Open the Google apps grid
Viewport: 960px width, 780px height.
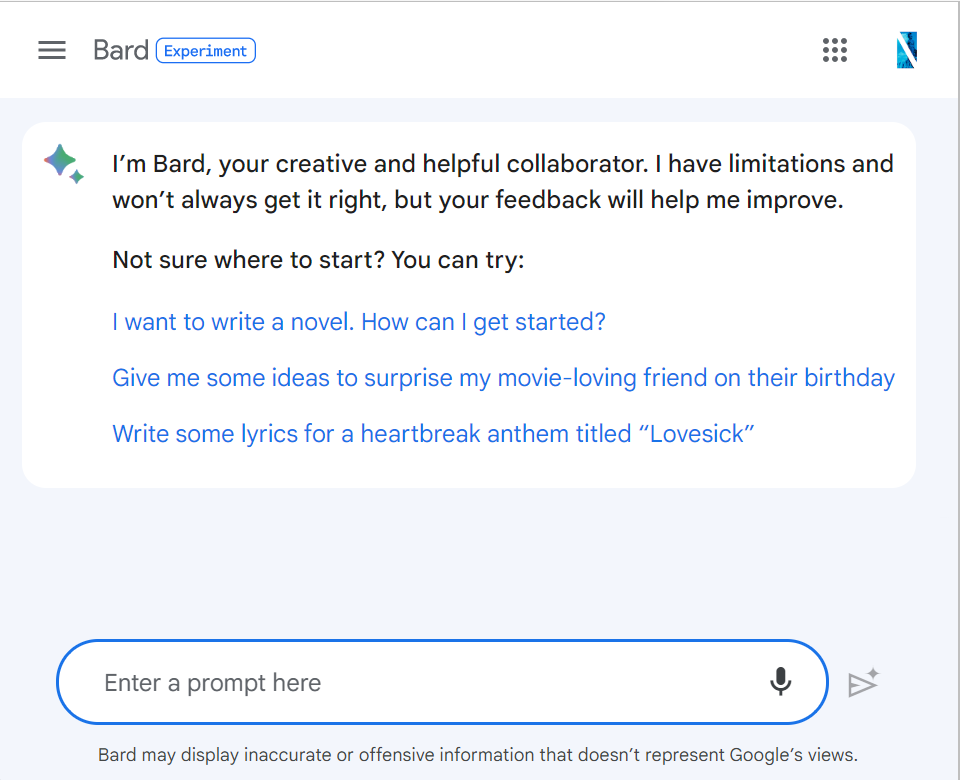pos(835,50)
